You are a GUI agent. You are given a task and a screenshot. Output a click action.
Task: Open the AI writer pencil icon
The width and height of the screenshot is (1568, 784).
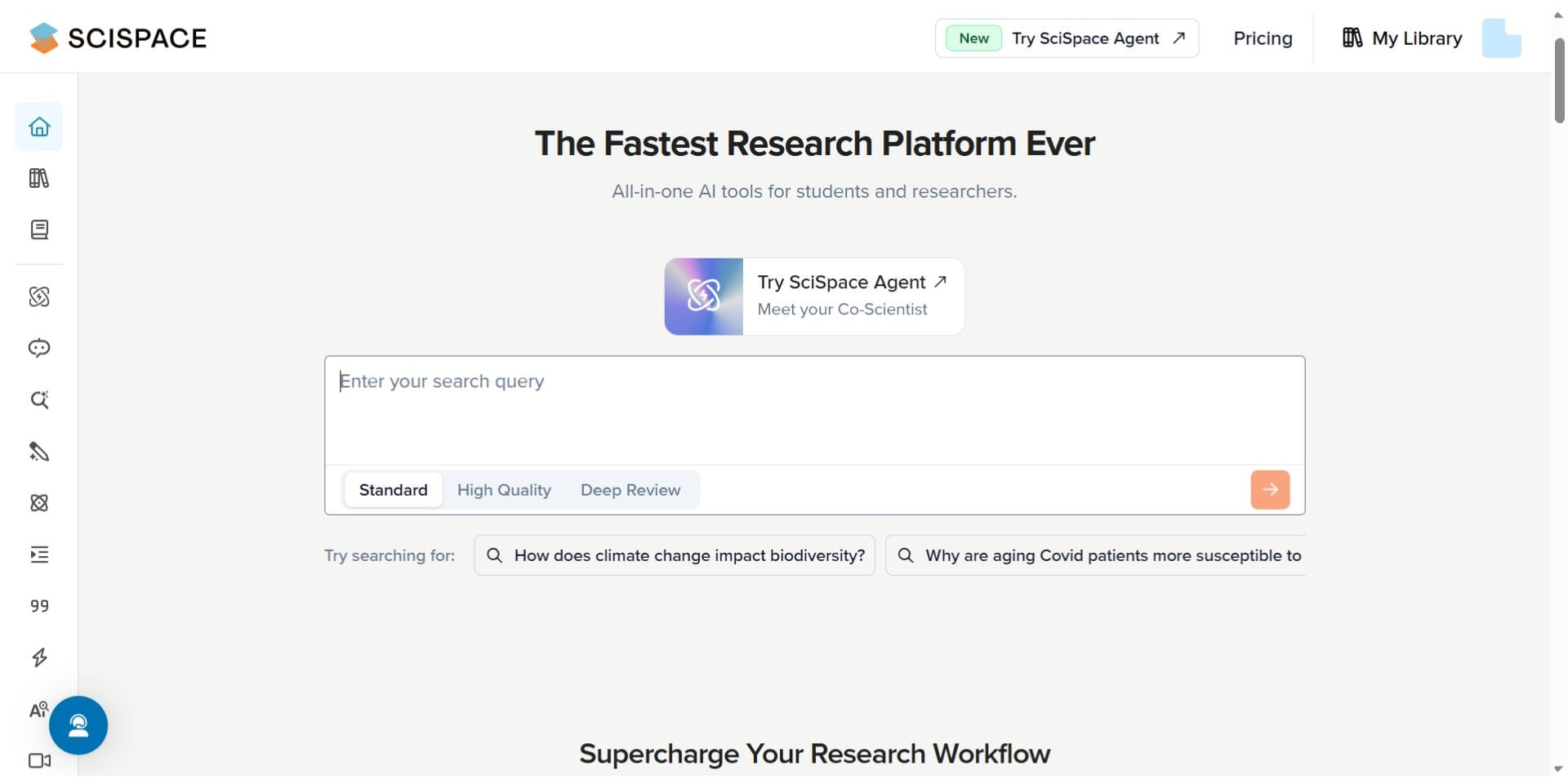pyautogui.click(x=39, y=452)
